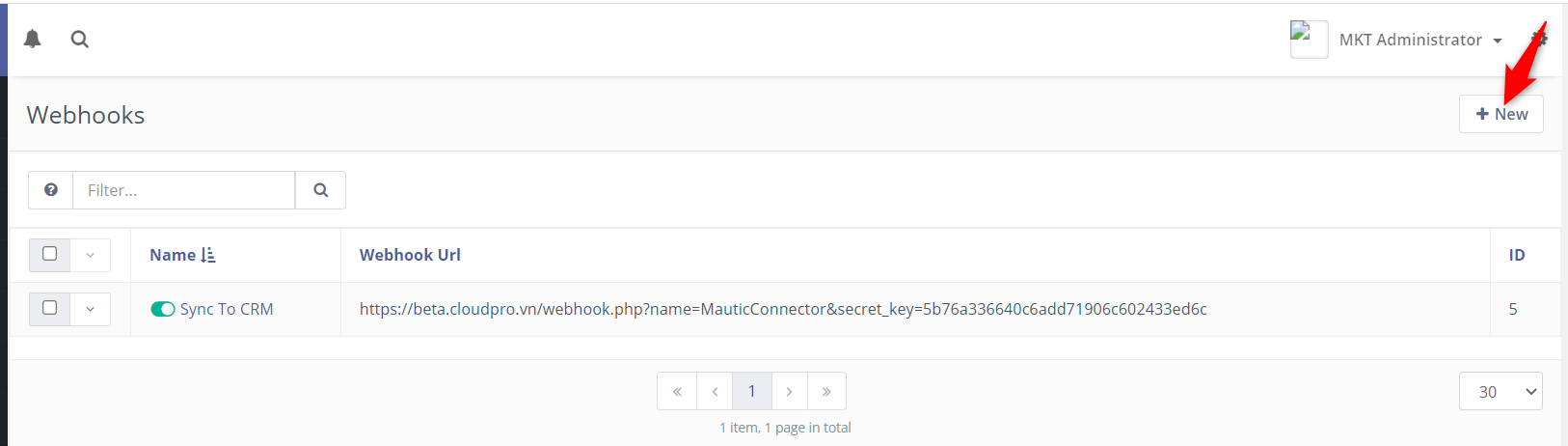Click the Name sort order icon
Image resolution: width=1568 pixels, height=446 pixels.
coord(208,255)
